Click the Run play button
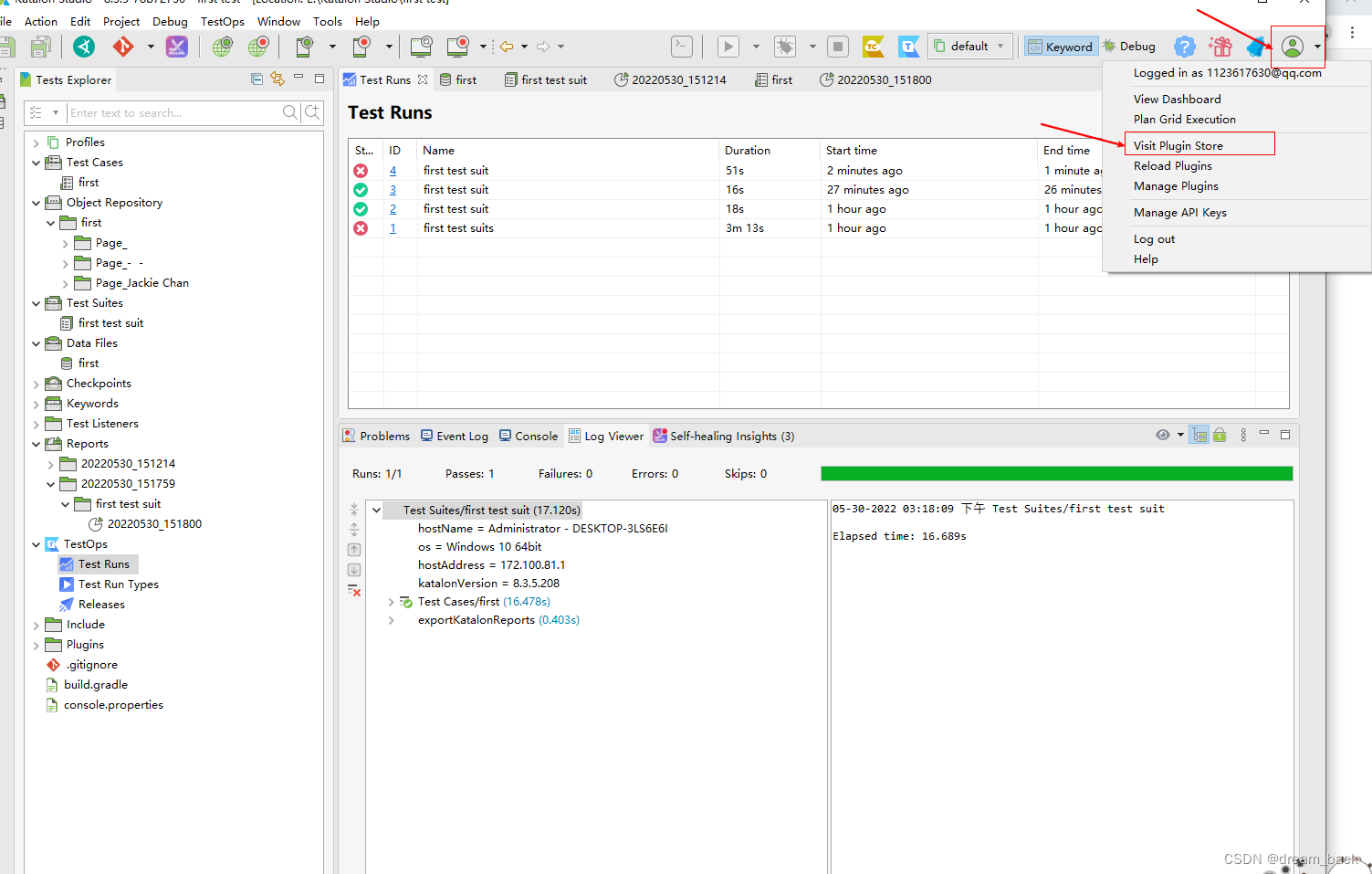Image resolution: width=1372 pixels, height=874 pixels. tap(728, 47)
